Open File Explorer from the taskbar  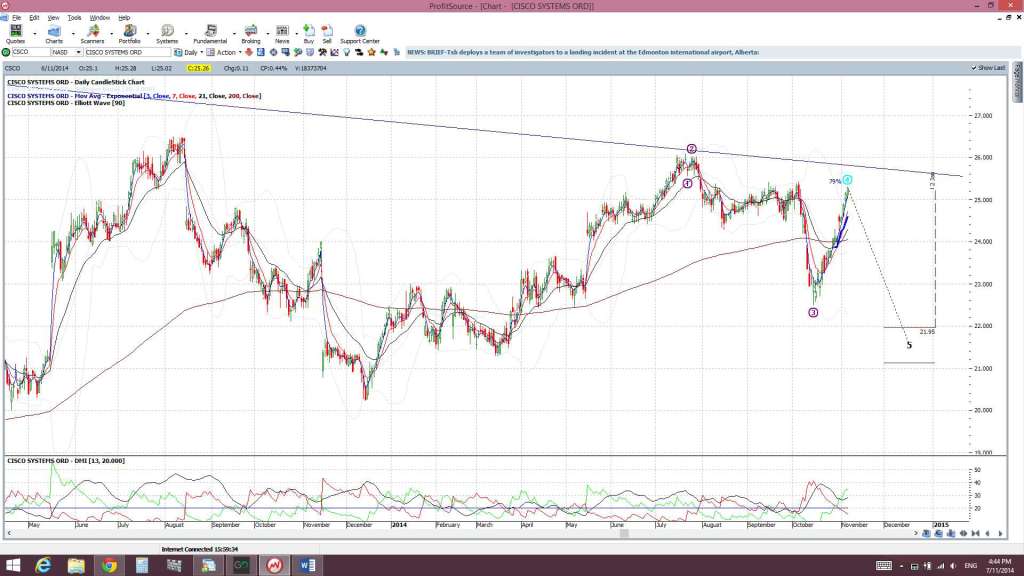(x=76, y=566)
